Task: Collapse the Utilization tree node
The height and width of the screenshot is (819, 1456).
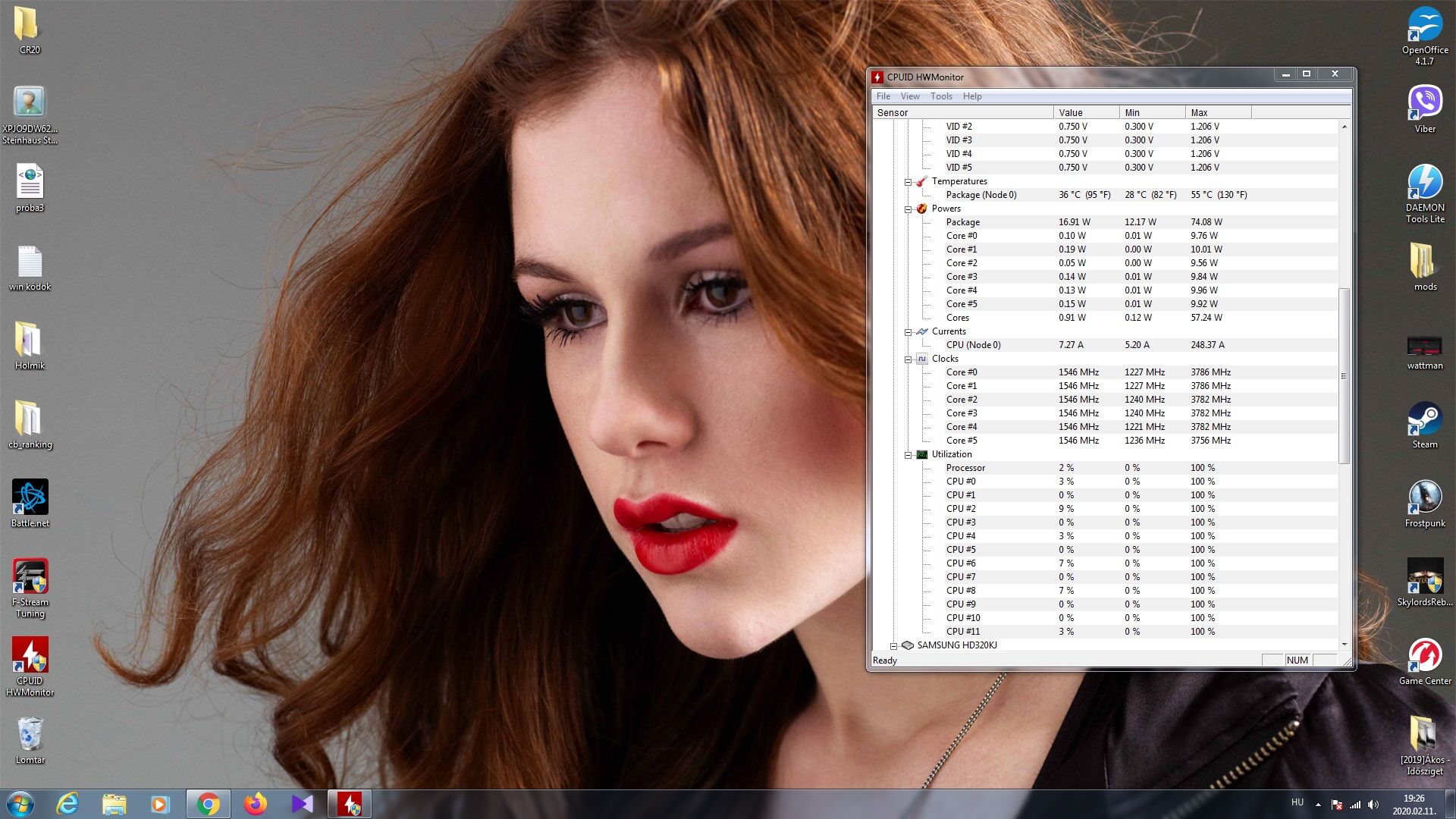Action: (x=908, y=455)
